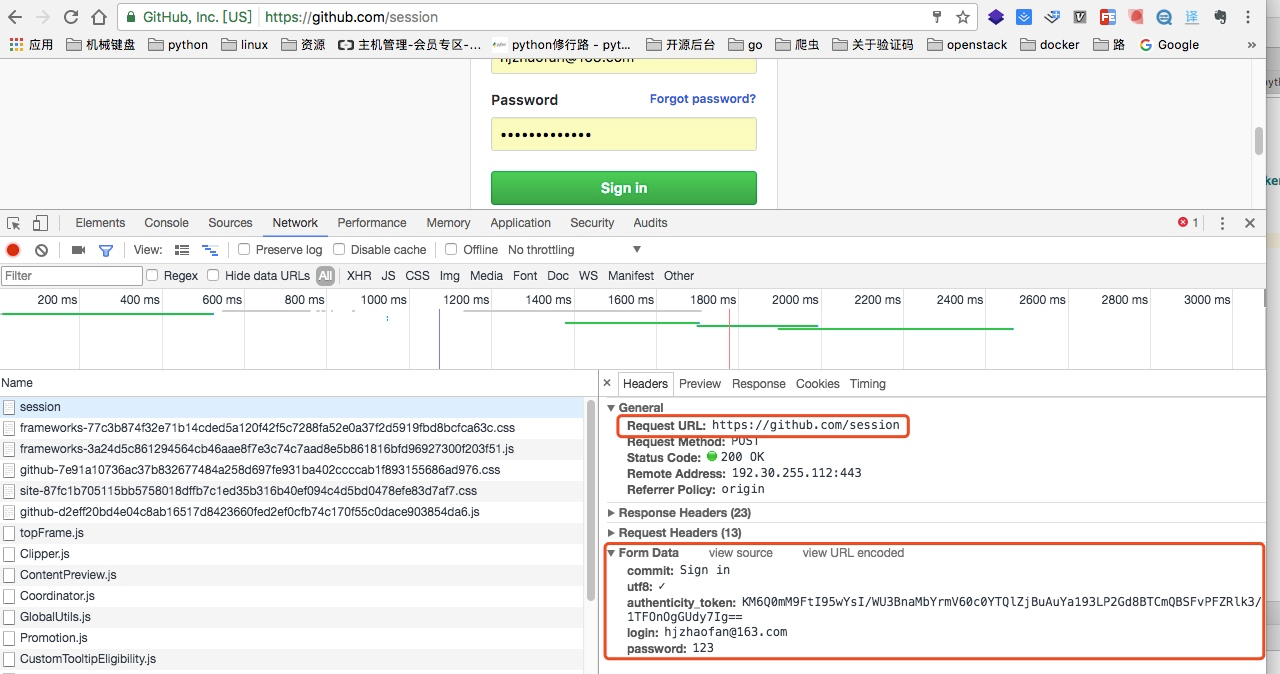Image resolution: width=1280 pixels, height=674 pixels.
Task: Open the No throttling dropdown
Action: [x=574, y=250]
